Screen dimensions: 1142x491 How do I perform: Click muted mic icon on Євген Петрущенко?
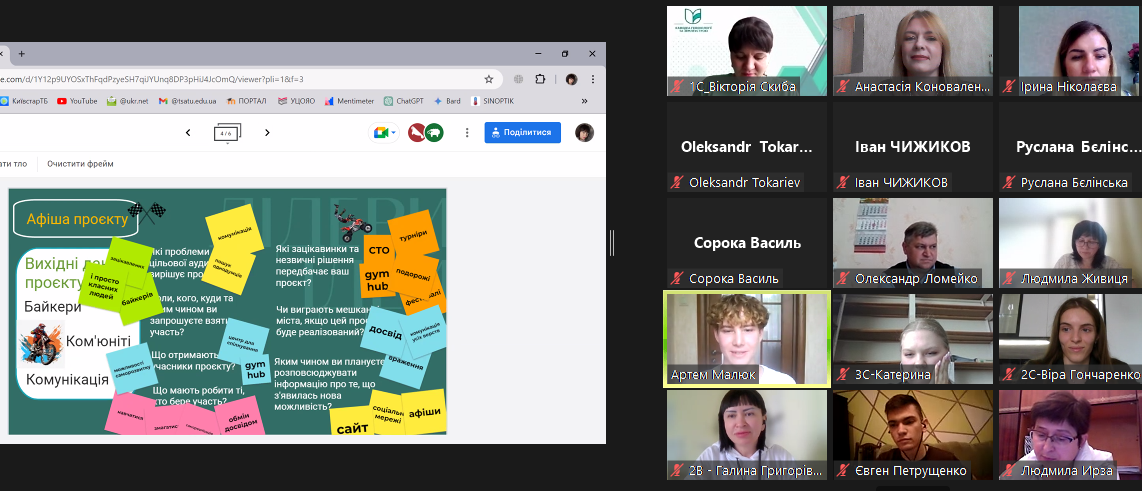pyautogui.click(x=843, y=471)
